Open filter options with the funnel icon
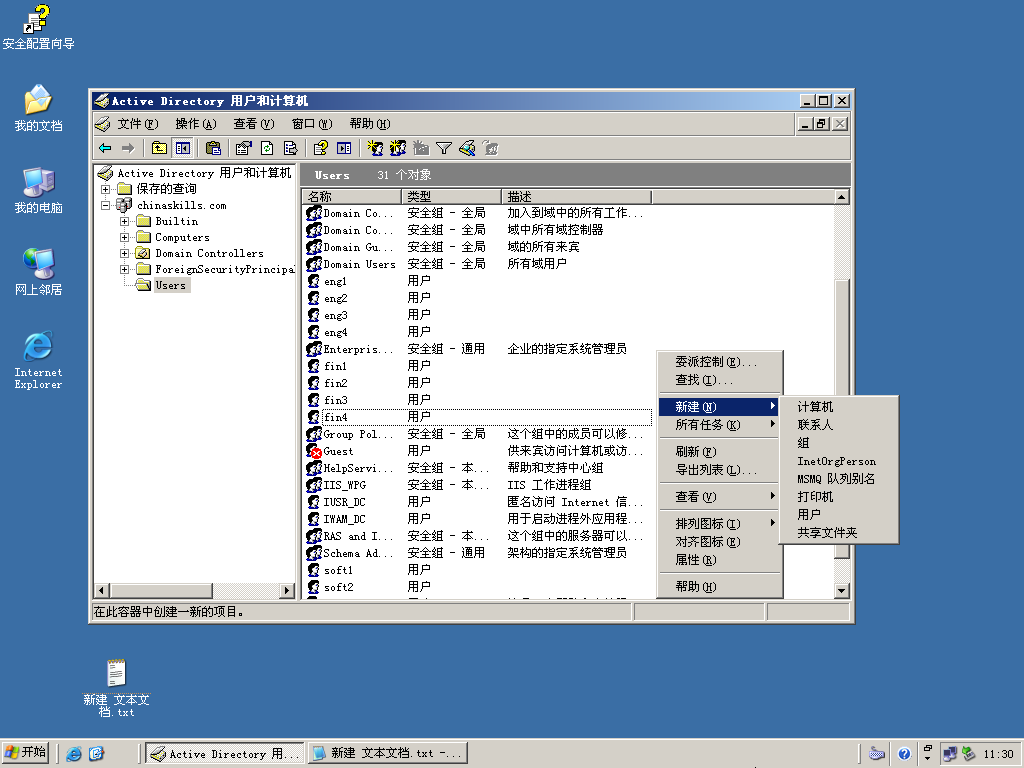The image size is (1024, 768). point(444,148)
